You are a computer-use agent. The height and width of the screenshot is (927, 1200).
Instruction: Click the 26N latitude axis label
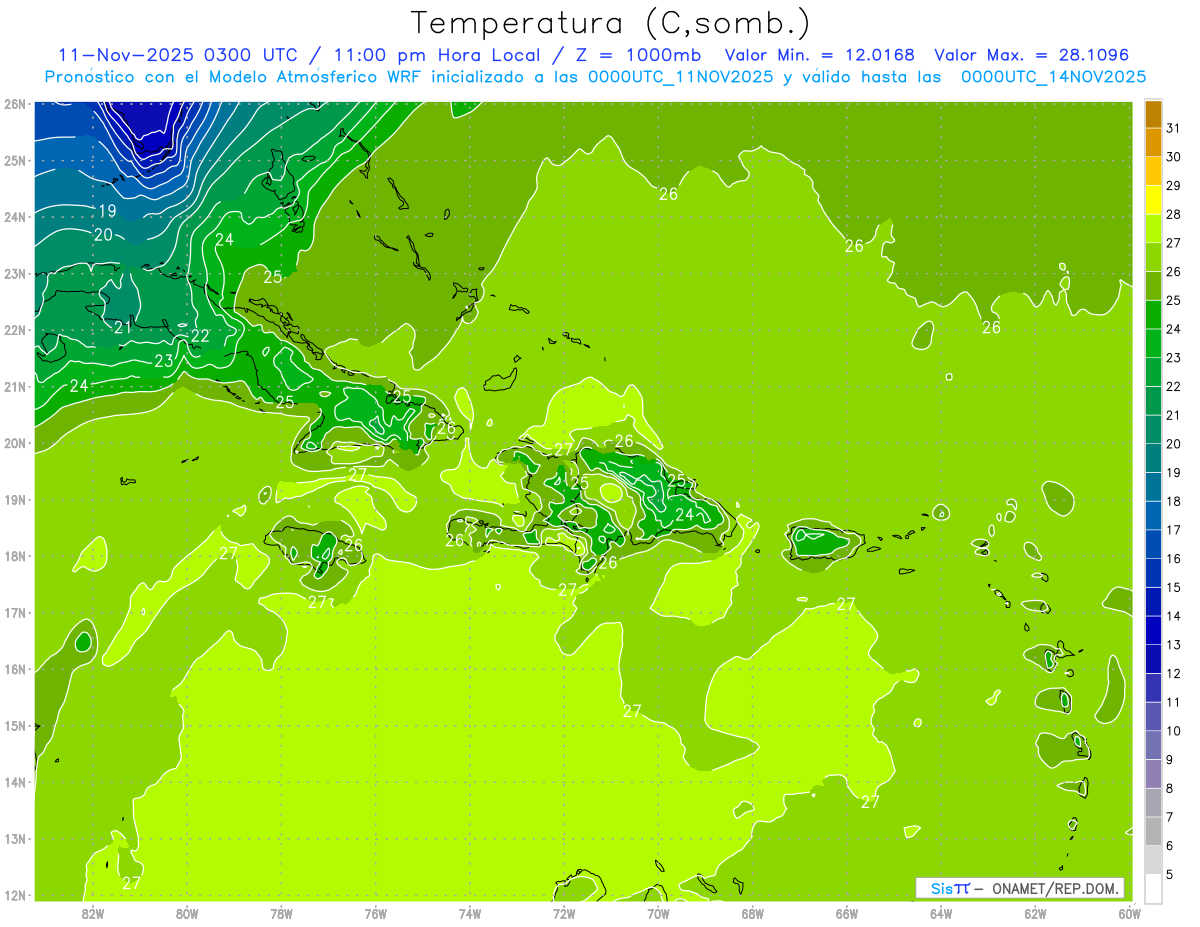pos(14,104)
